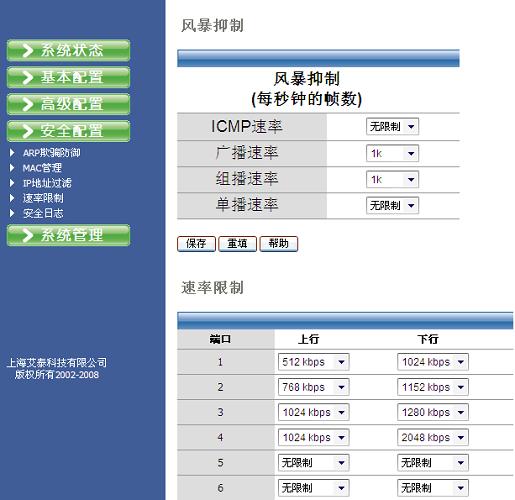515x500 pixels.
Task: Open the 基本配置 menu section
Action: [68, 77]
